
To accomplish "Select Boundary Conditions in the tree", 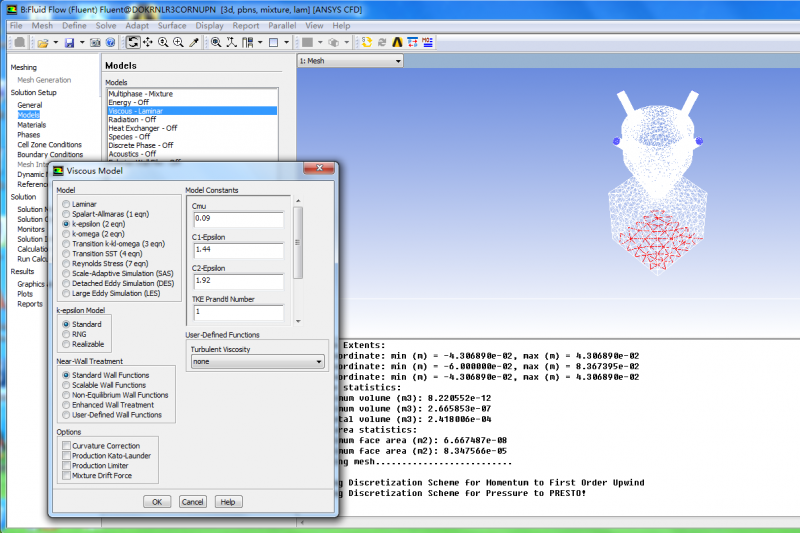I will click(x=50, y=155).
